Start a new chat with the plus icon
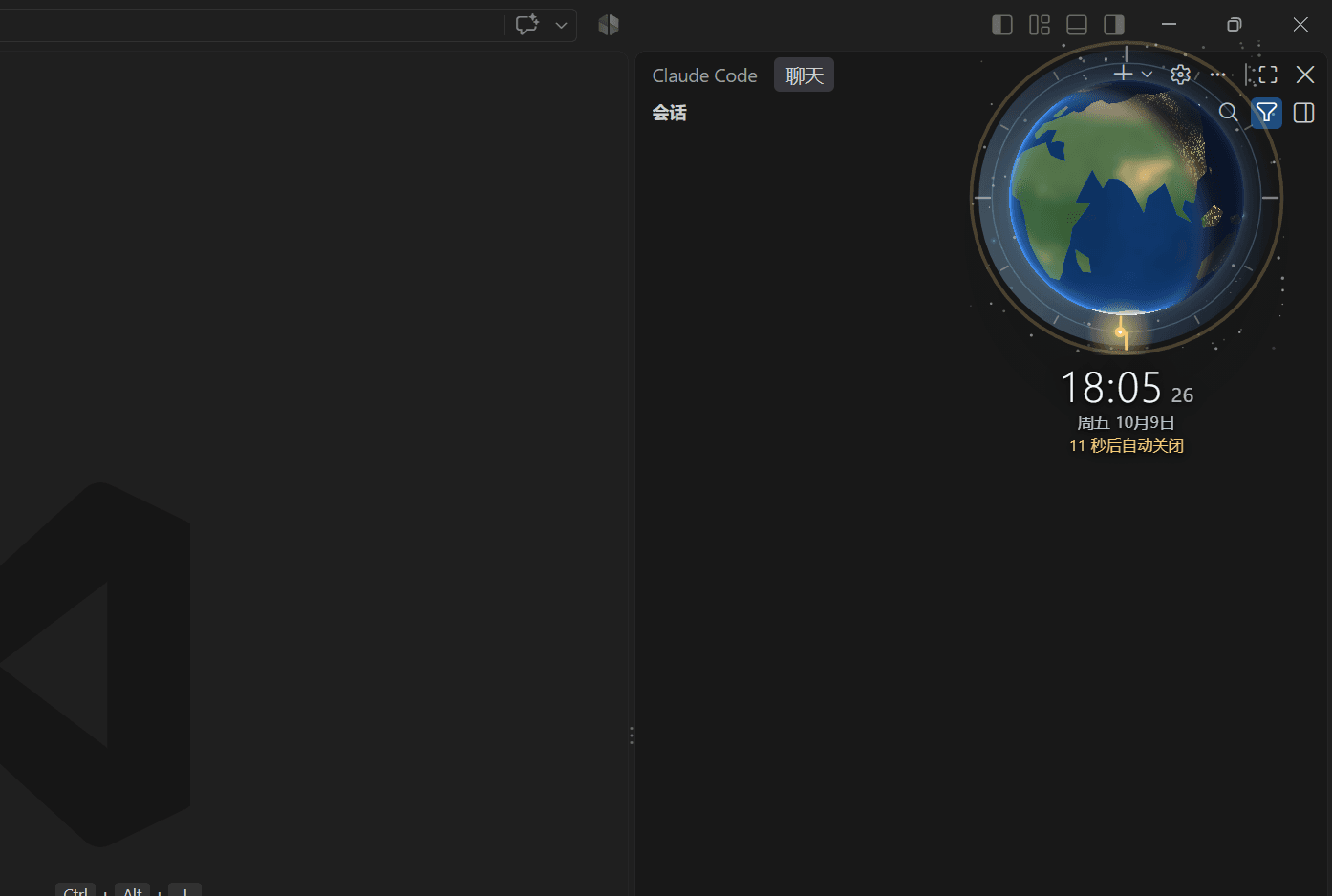The width and height of the screenshot is (1332, 896). [x=1124, y=74]
